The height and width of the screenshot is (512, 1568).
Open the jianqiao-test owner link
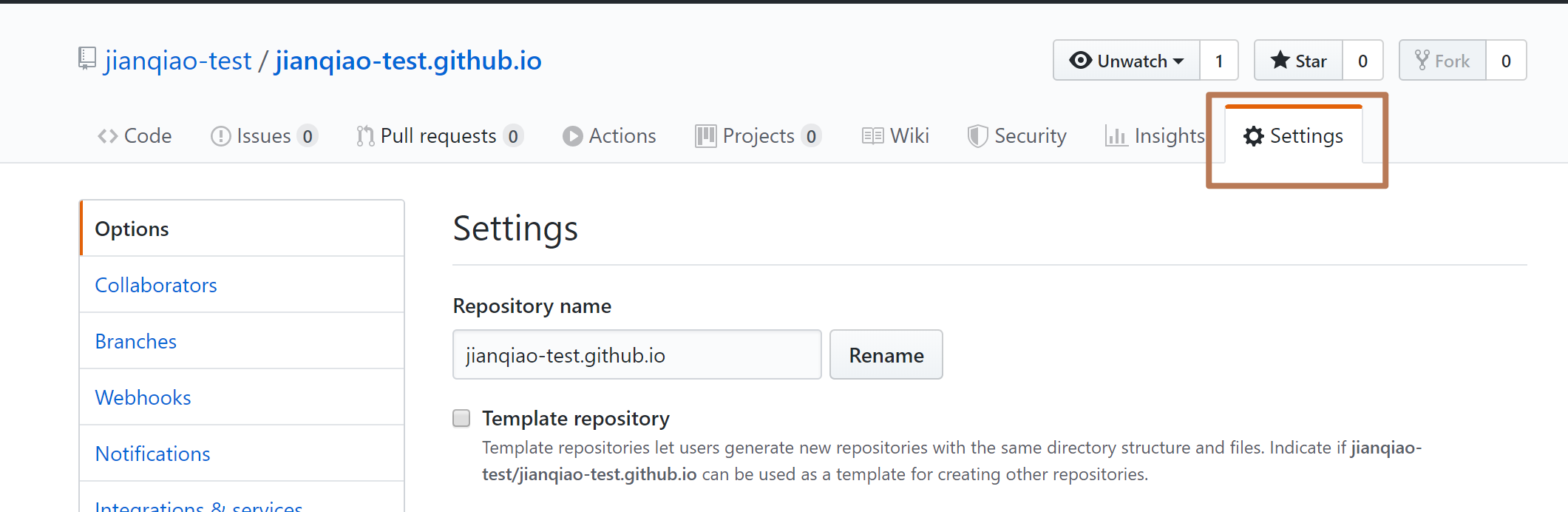(178, 60)
